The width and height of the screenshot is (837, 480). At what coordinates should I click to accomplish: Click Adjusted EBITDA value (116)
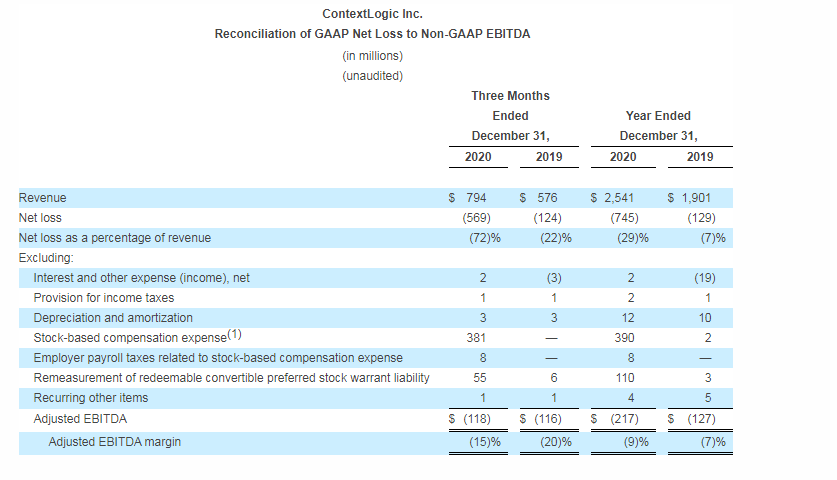coord(548,419)
